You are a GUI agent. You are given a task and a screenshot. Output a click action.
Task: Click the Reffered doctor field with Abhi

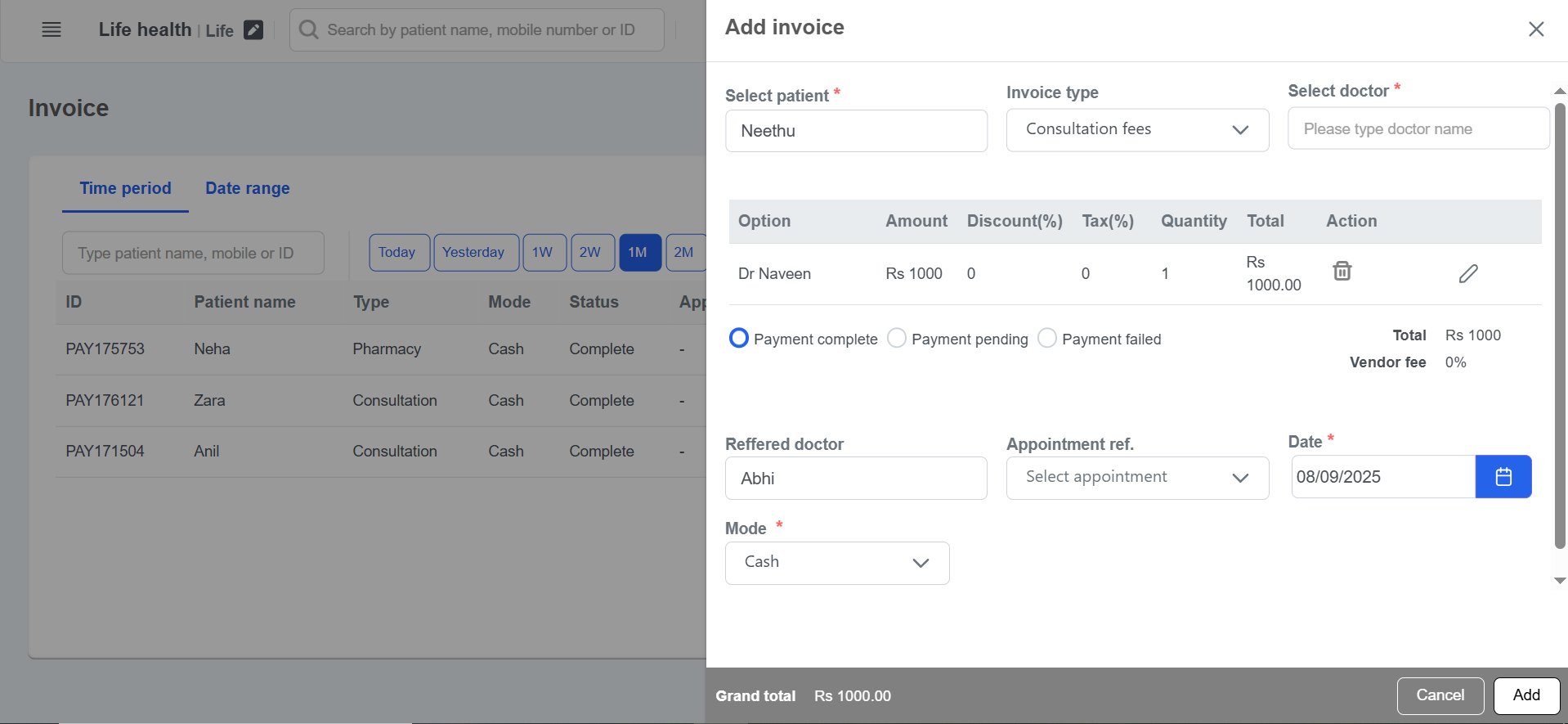point(856,479)
